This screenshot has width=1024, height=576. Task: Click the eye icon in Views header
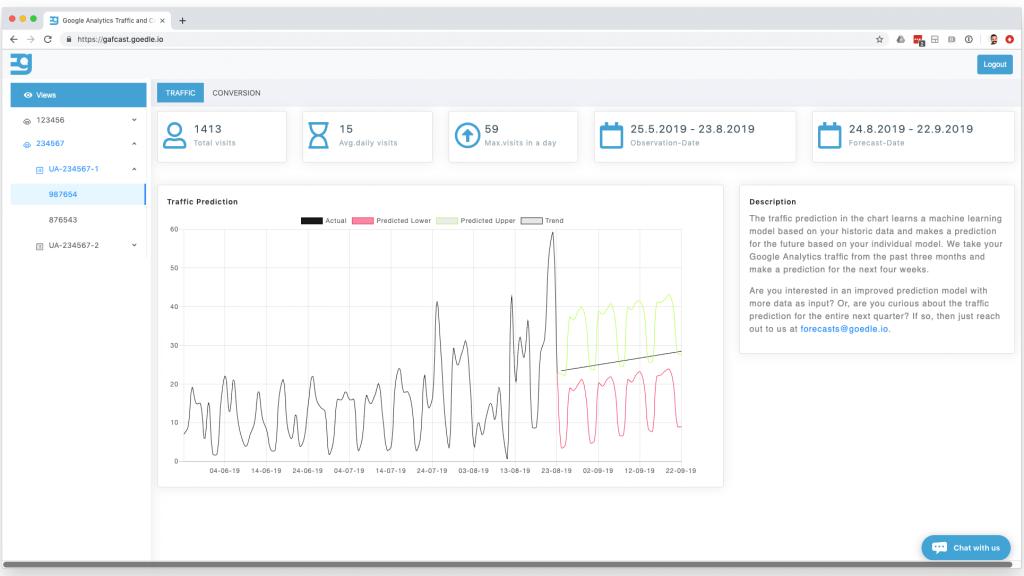click(28, 95)
